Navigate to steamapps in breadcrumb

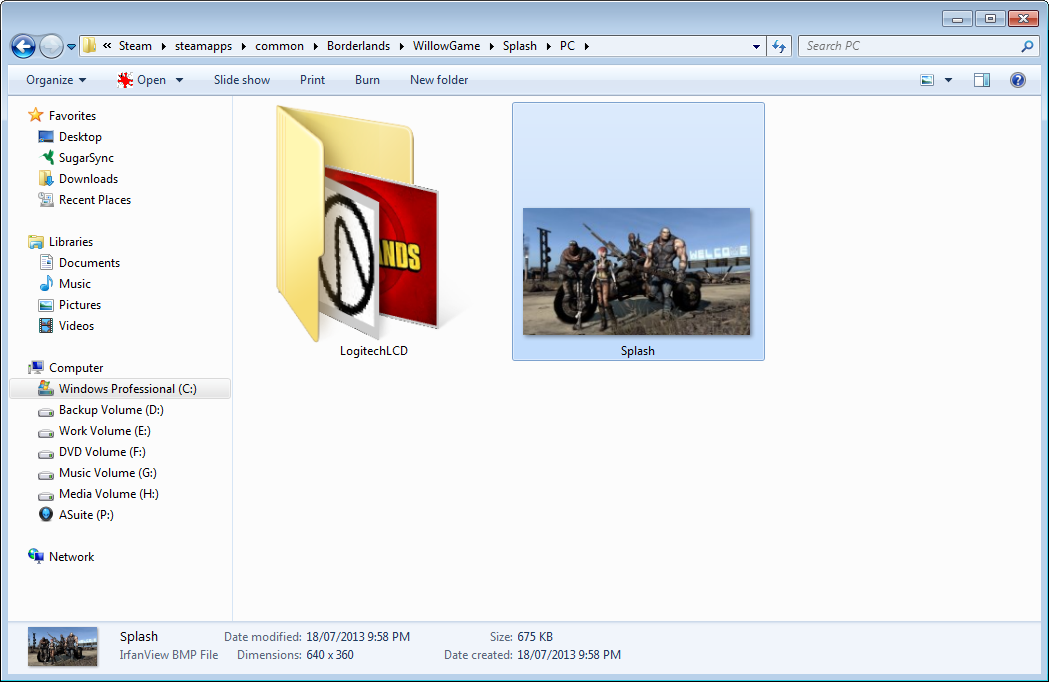click(203, 46)
